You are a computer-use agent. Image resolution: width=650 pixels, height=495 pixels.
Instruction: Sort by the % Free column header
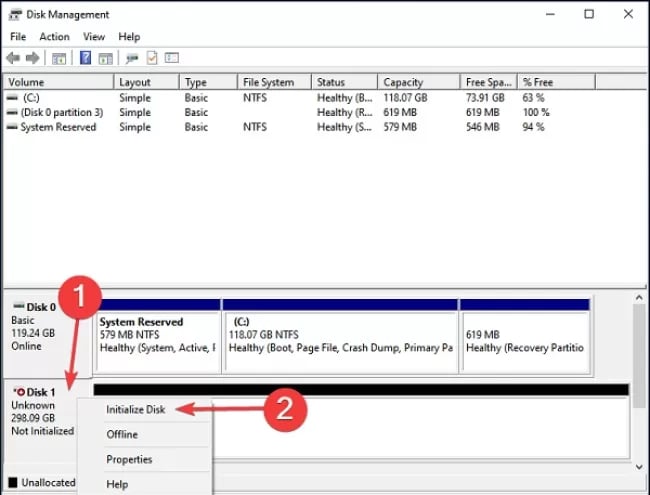556,82
